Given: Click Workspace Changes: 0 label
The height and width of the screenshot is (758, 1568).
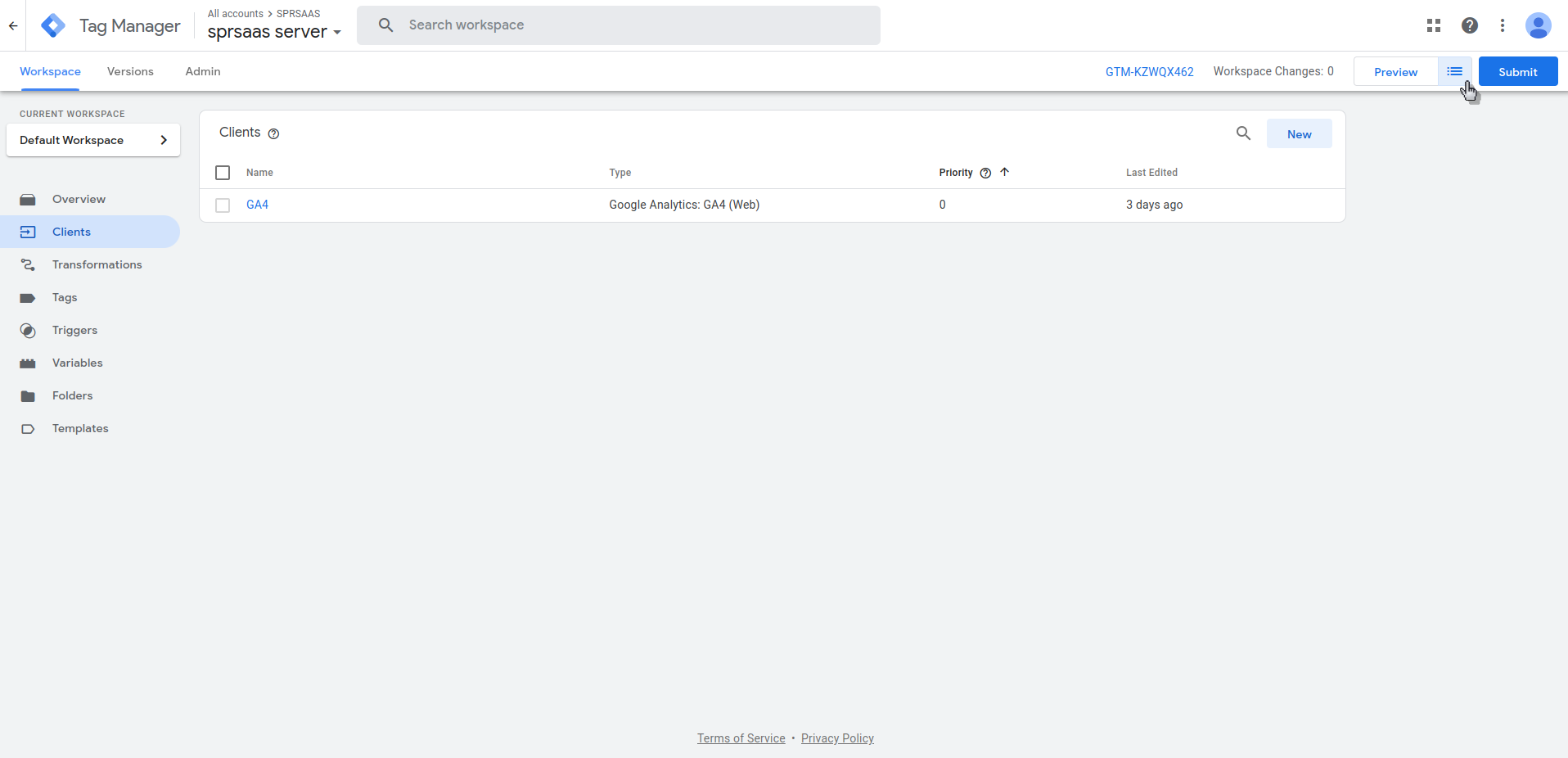Looking at the screenshot, I should (x=1273, y=71).
